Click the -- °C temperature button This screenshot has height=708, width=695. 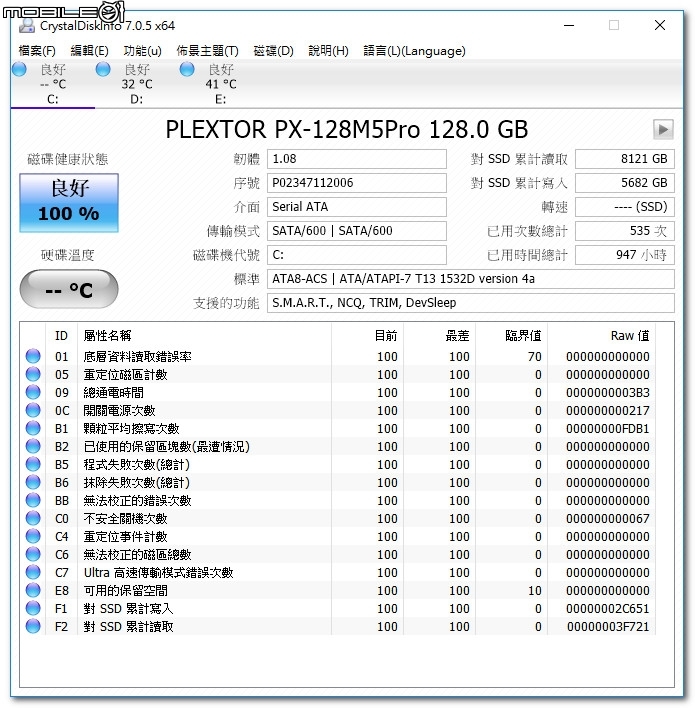coord(69,289)
